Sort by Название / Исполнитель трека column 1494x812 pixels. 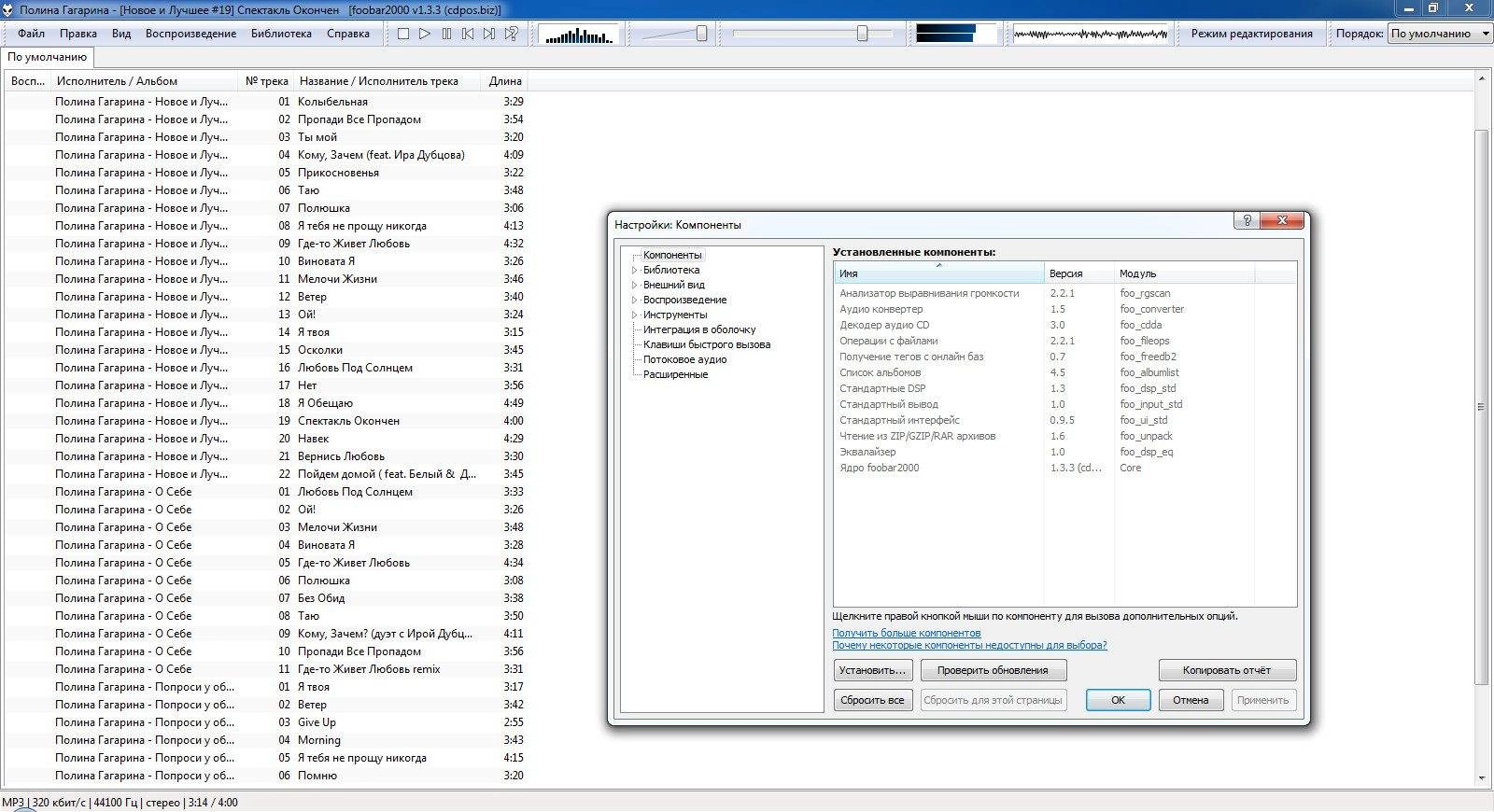coord(388,81)
